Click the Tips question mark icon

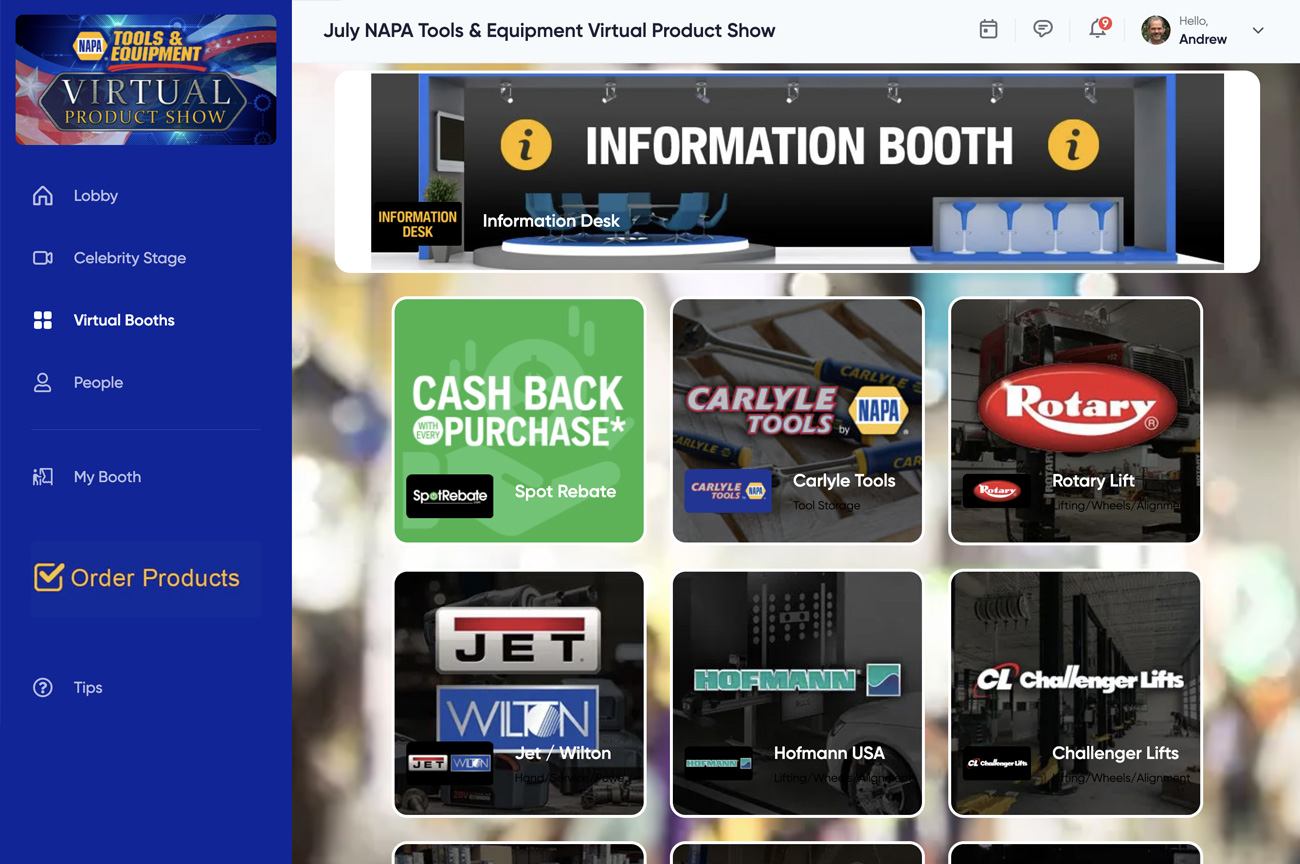tap(43, 688)
